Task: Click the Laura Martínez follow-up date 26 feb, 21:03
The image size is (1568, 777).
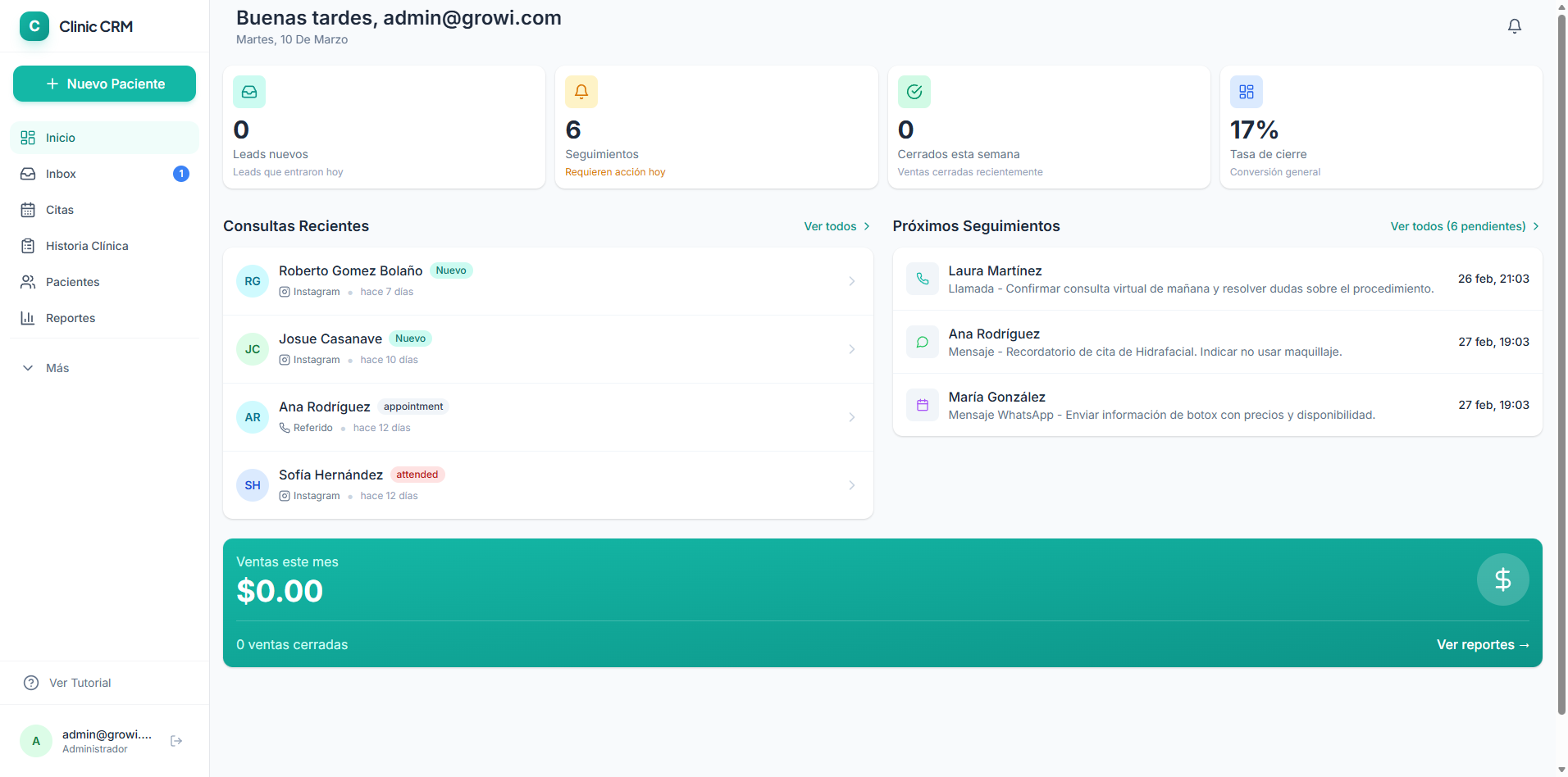Action: point(1493,279)
